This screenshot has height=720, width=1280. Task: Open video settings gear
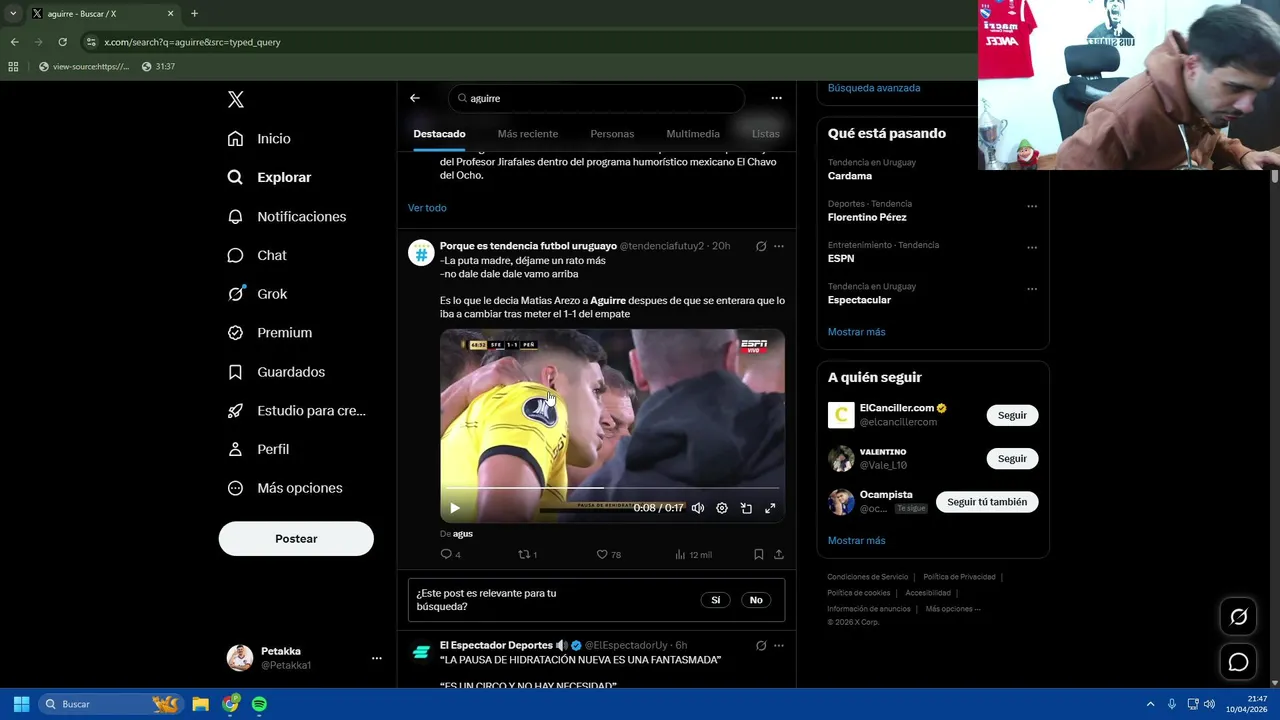(x=722, y=508)
